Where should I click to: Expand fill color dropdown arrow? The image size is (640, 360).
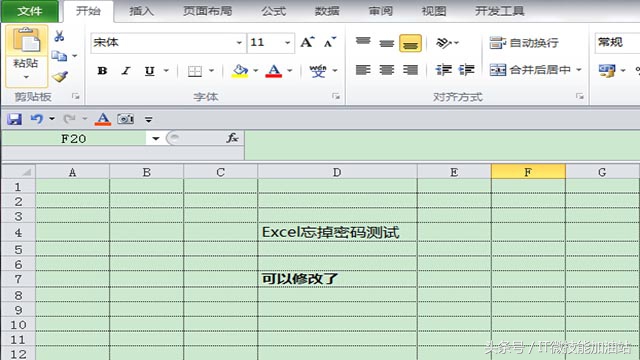pos(256,71)
